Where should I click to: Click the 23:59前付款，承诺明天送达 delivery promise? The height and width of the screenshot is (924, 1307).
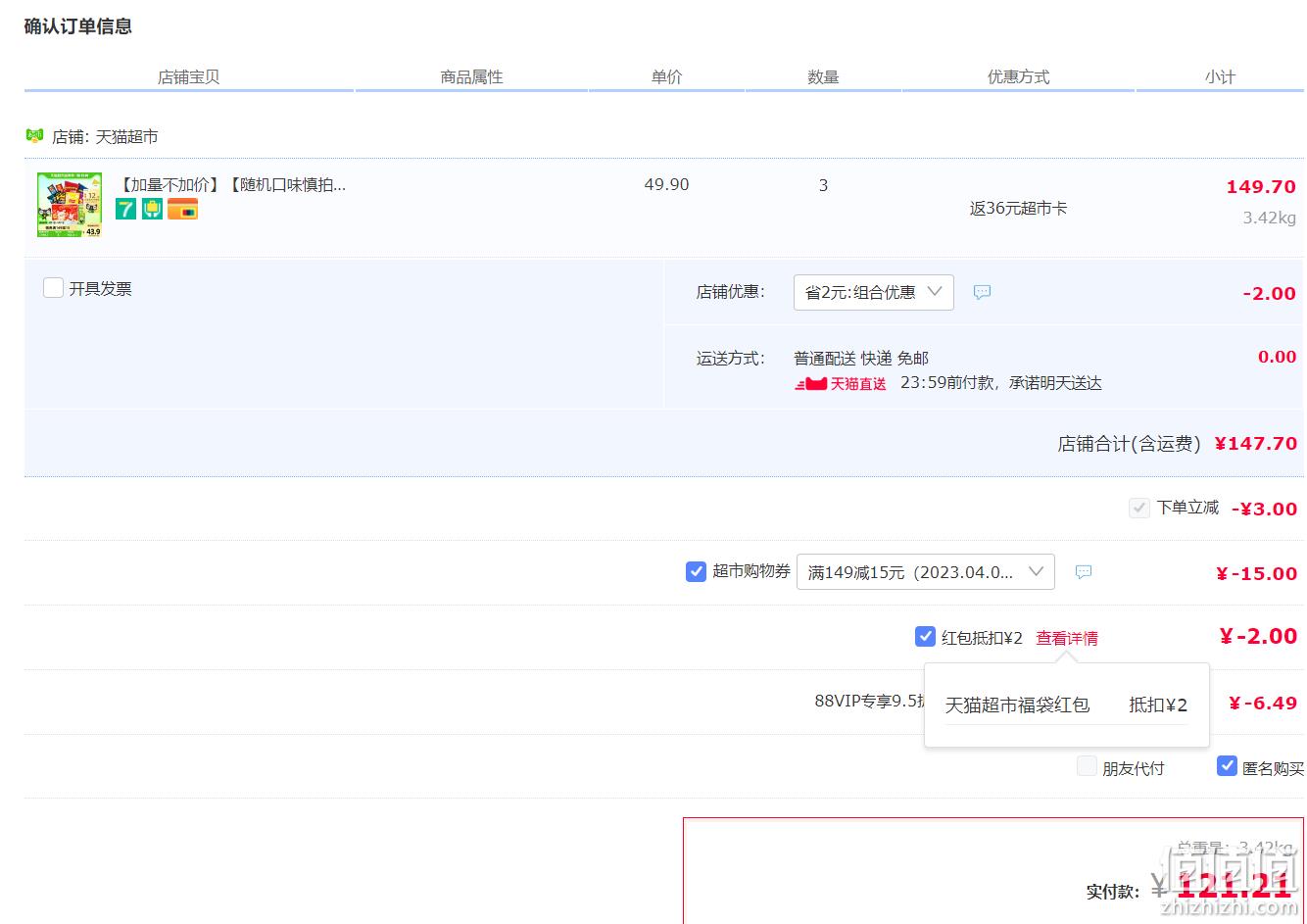1001,383
